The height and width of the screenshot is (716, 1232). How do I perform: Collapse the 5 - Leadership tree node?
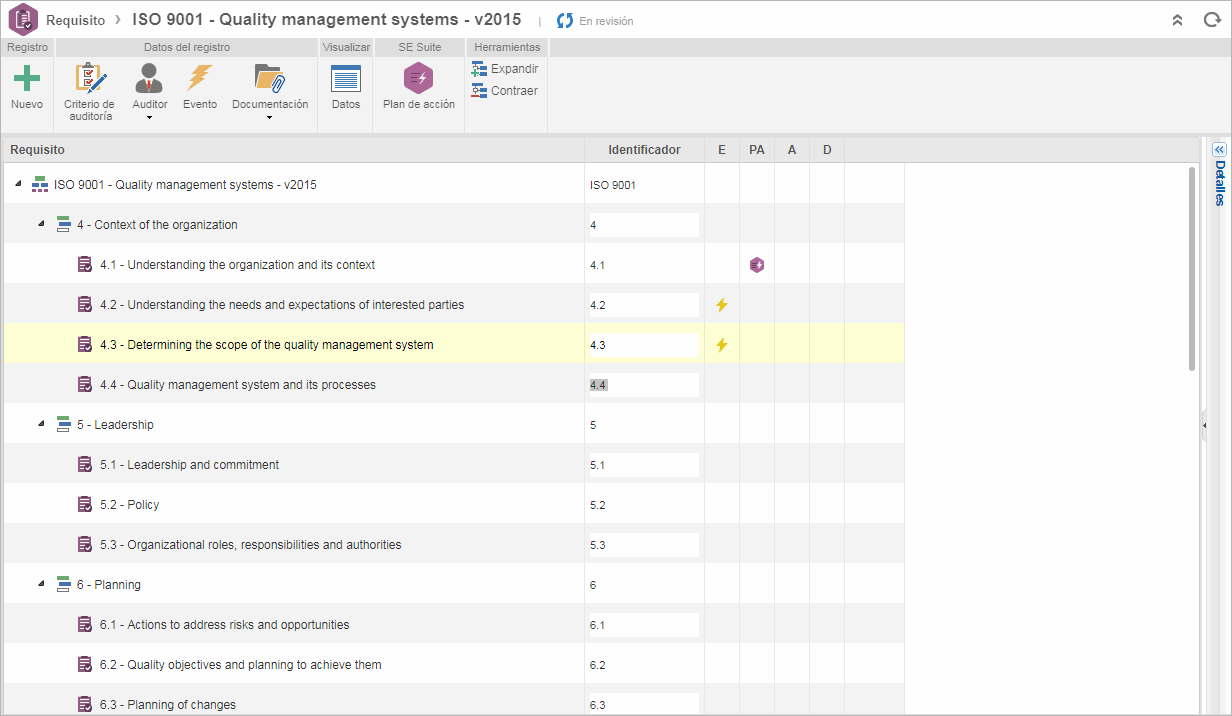click(x=41, y=424)
